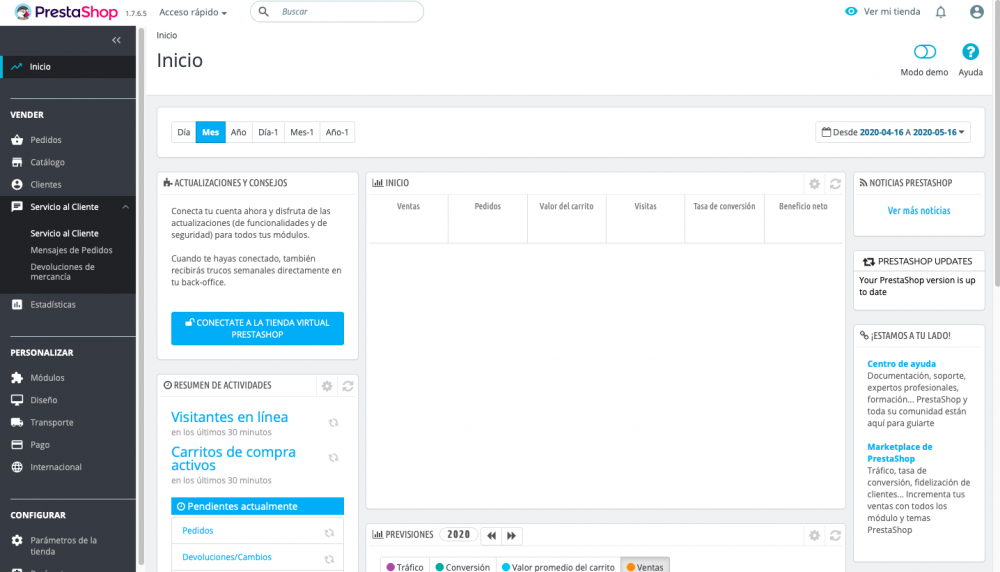Viewport: 1000px width, 572px height.
Task: Open Estadísticas chart icon in sidebar
Action: point(17,304)
